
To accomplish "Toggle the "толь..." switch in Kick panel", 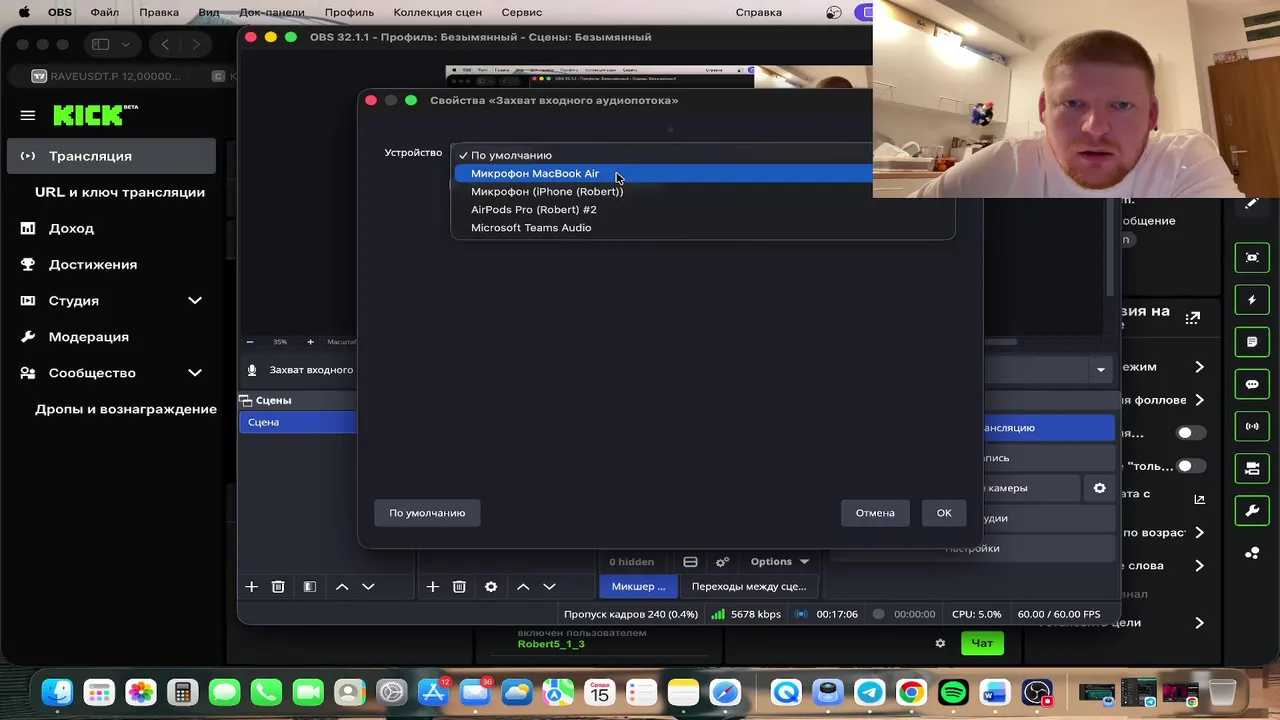I will click(x=1190, y=466).
